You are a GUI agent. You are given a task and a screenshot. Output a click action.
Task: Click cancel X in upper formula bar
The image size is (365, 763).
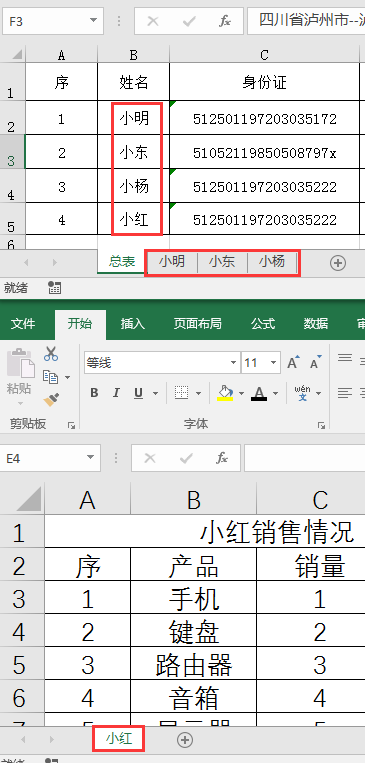point(153,21)
